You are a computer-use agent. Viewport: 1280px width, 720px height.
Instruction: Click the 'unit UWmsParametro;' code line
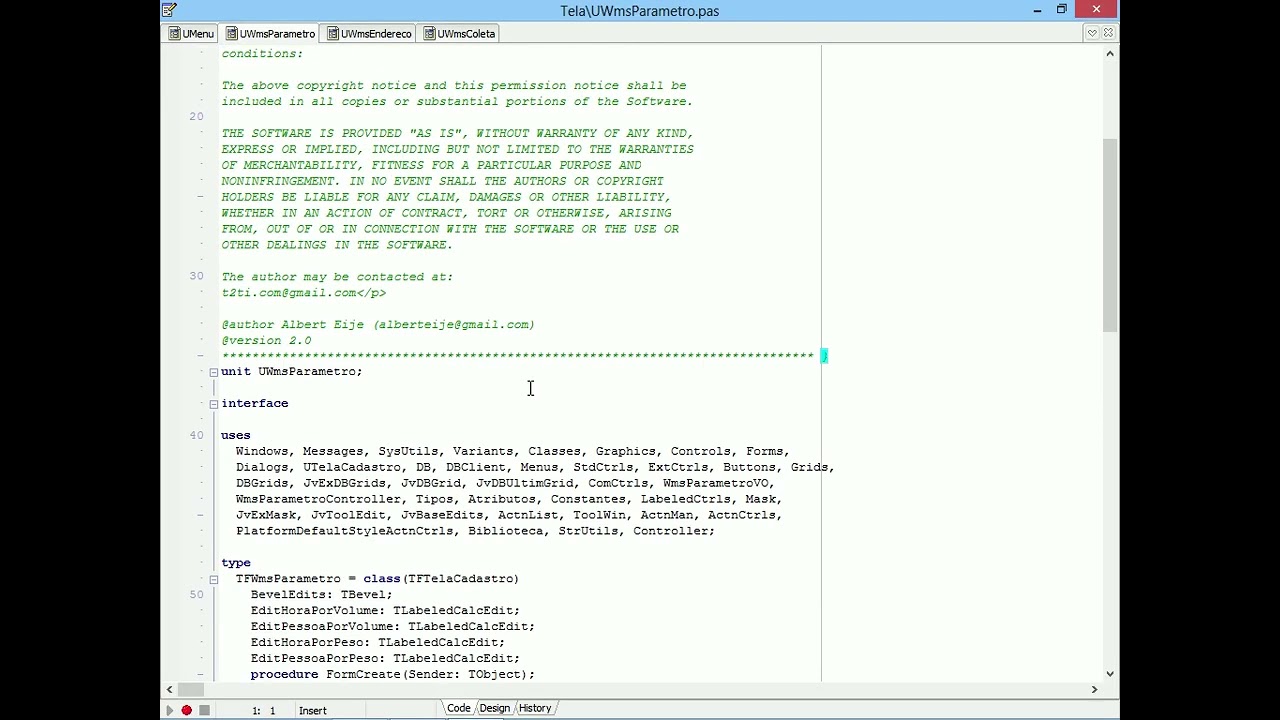pos(292,372)
